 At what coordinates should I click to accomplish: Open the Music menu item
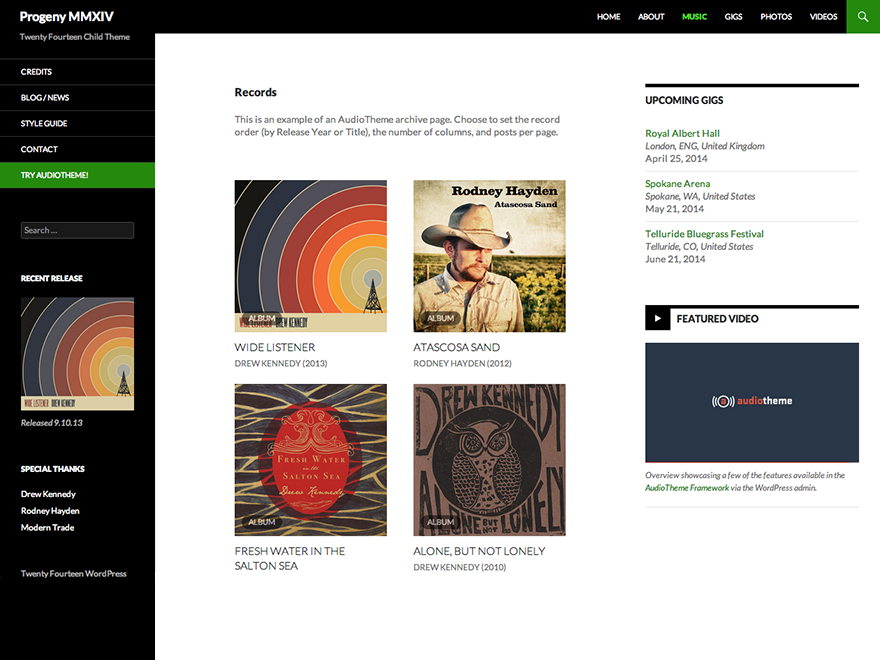pos(694,17)
